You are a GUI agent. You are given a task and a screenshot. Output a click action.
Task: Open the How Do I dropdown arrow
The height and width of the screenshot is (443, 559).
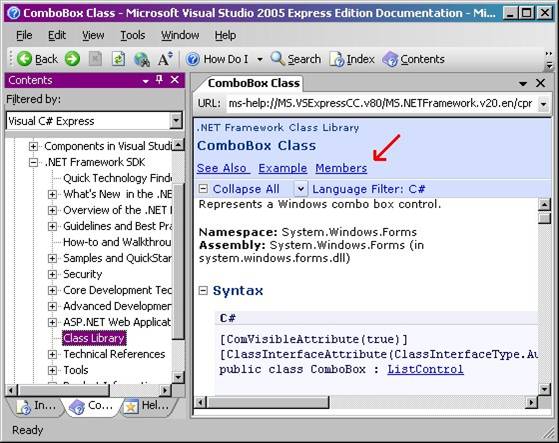[x=260, y=59]
